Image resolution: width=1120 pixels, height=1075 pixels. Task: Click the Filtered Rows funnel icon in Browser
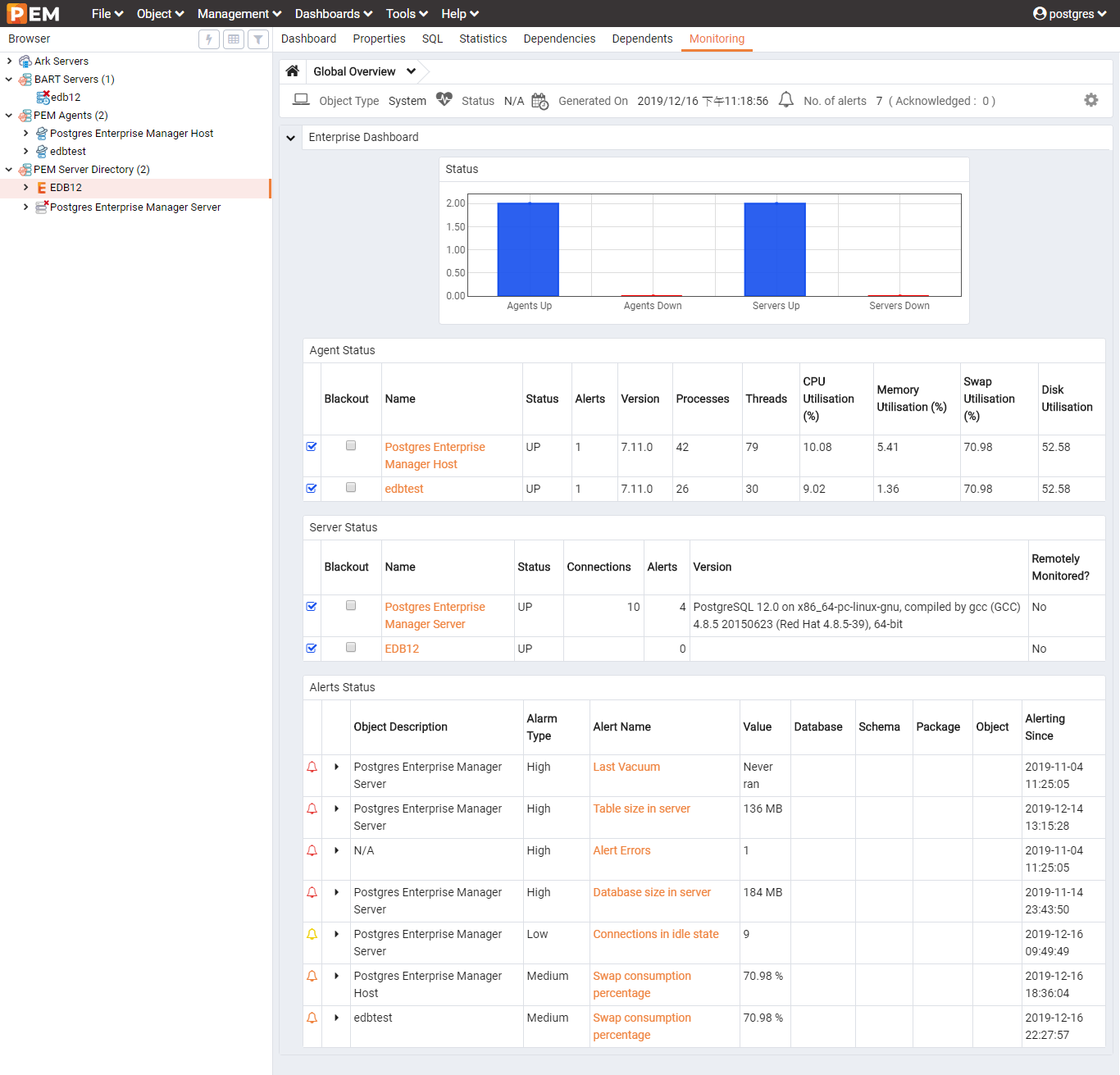pyautogui.click(x=258, y=39)
